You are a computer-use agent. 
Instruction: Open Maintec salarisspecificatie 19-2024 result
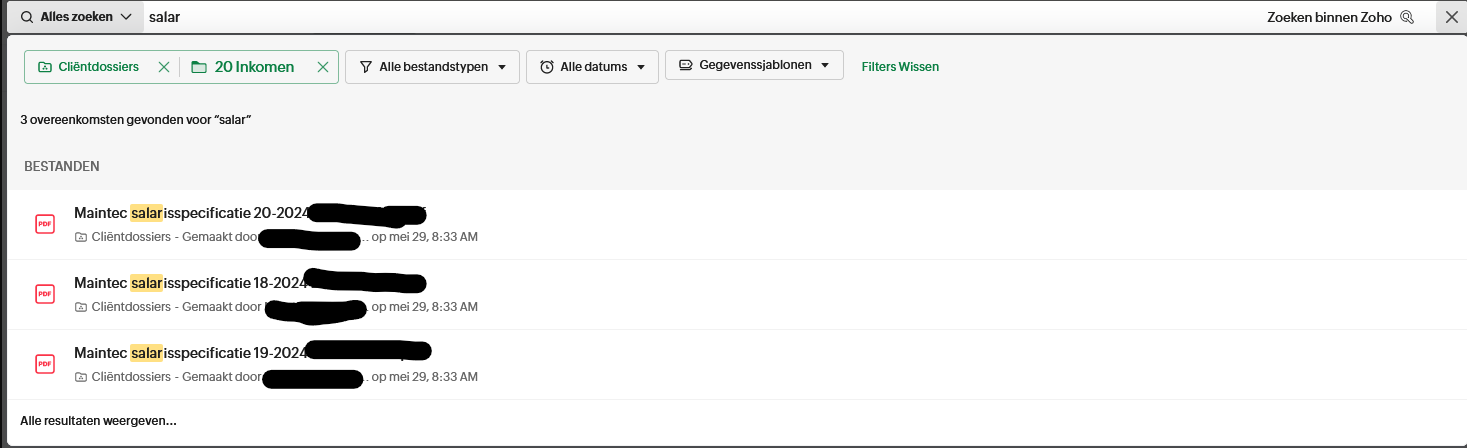pos(190,353)
